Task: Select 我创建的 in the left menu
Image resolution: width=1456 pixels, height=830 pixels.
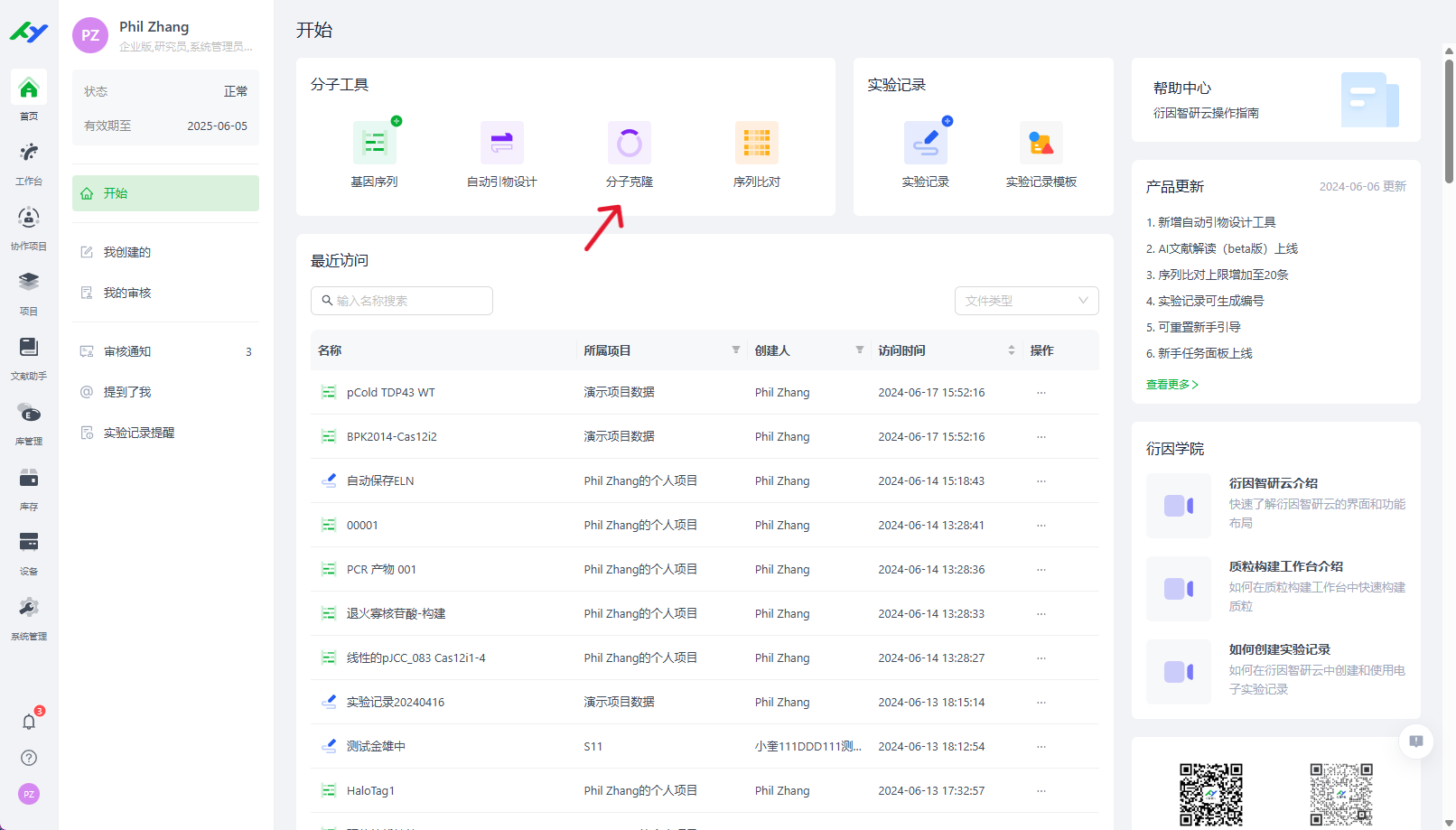Action: coord(127,252)
